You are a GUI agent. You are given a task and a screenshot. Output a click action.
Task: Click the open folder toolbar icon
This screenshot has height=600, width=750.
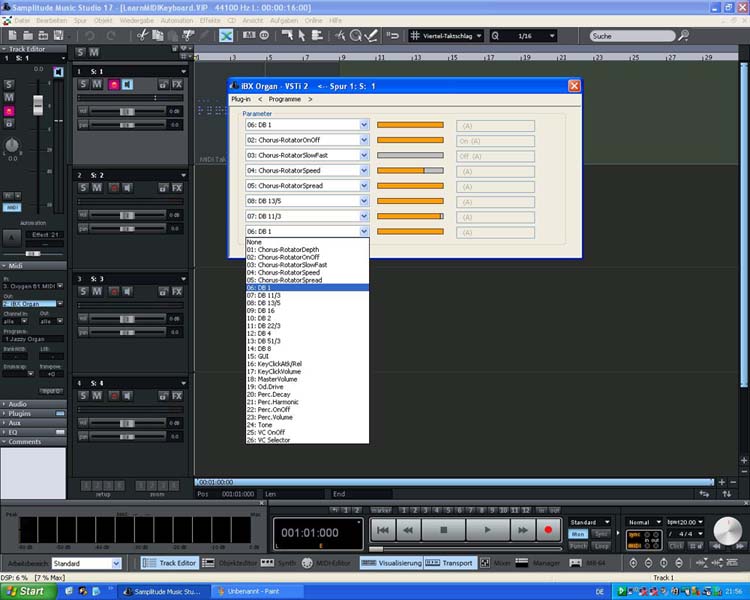28,35
